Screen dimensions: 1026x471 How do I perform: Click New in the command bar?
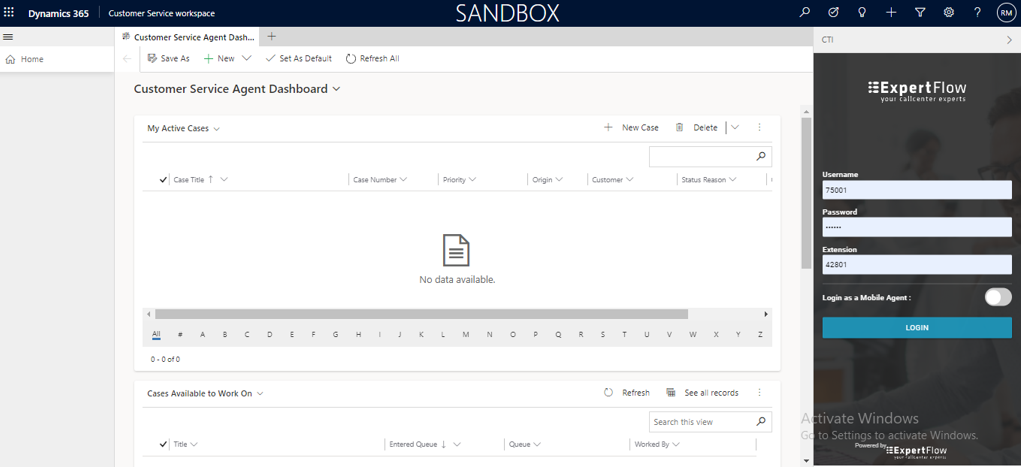pyautogui.click(x=219, y=58)
